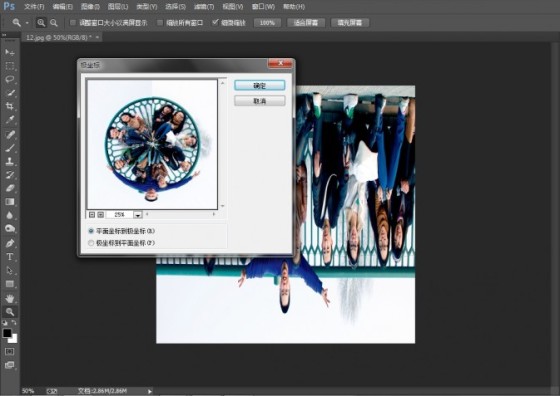Select the Crop tool
560x396 pixels.
tap(10, 106)
